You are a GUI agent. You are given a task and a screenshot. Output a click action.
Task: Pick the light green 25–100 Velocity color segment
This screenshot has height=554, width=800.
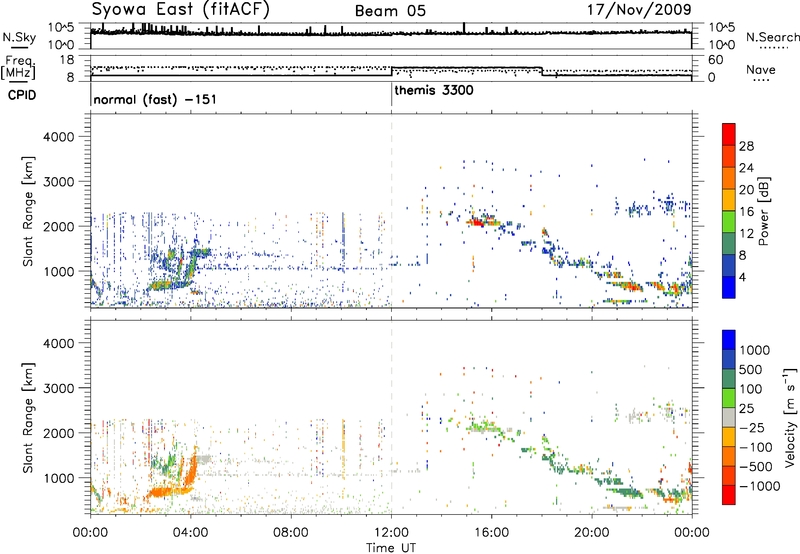[x=729, y=398]
